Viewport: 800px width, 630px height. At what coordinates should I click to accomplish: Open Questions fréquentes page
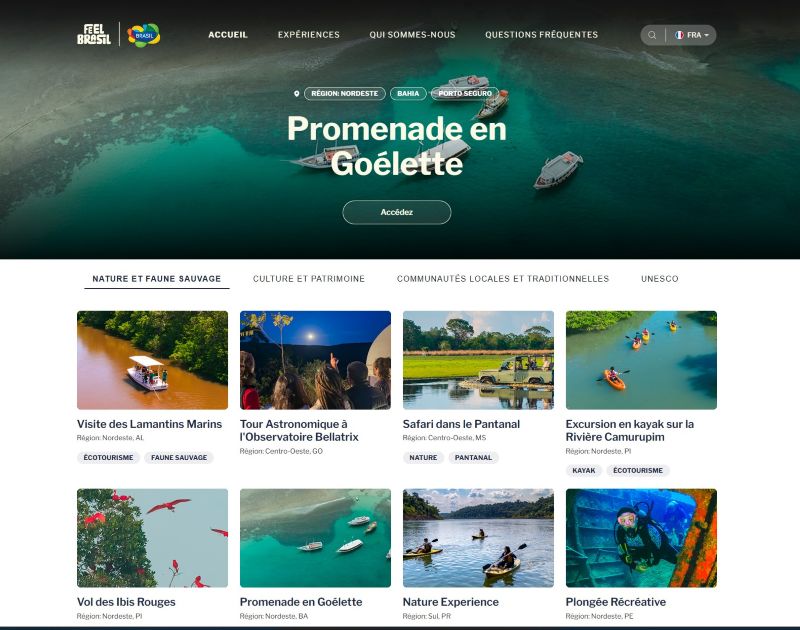pos(541,35)
